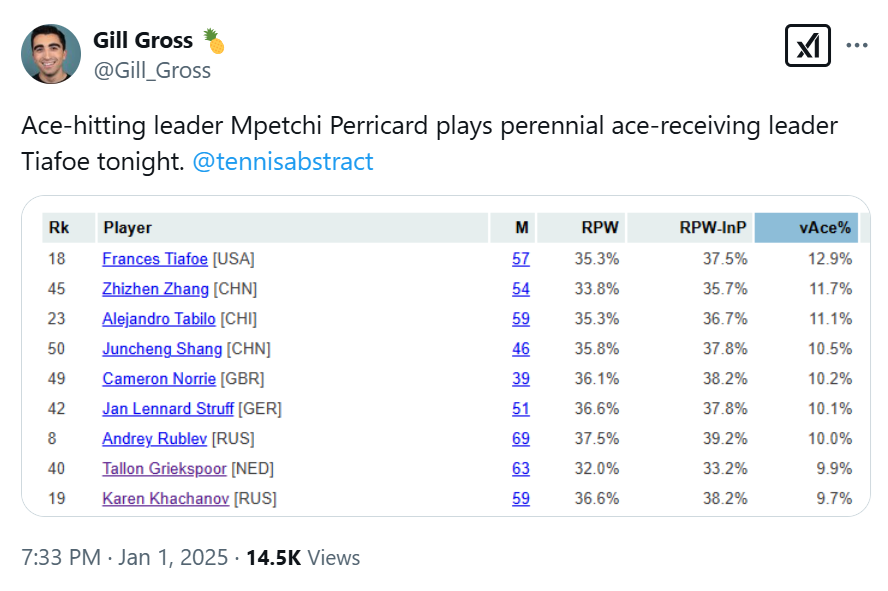
Task: Click the Karen Khachanov player link
Action: (x=165, y=499)
